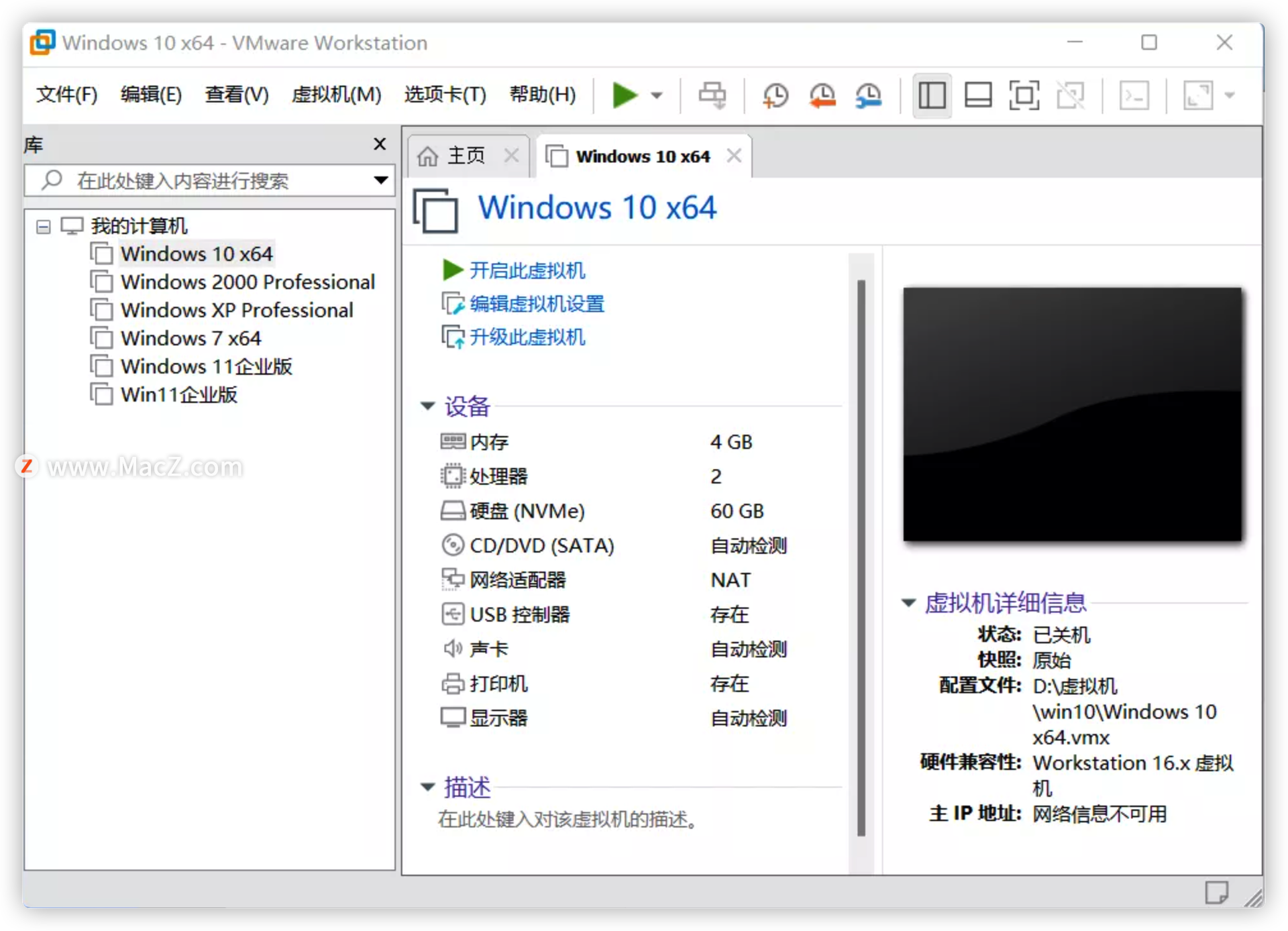1288x931 pixels.
Task: Collapse the 设备 section
Action: [427, 406]
